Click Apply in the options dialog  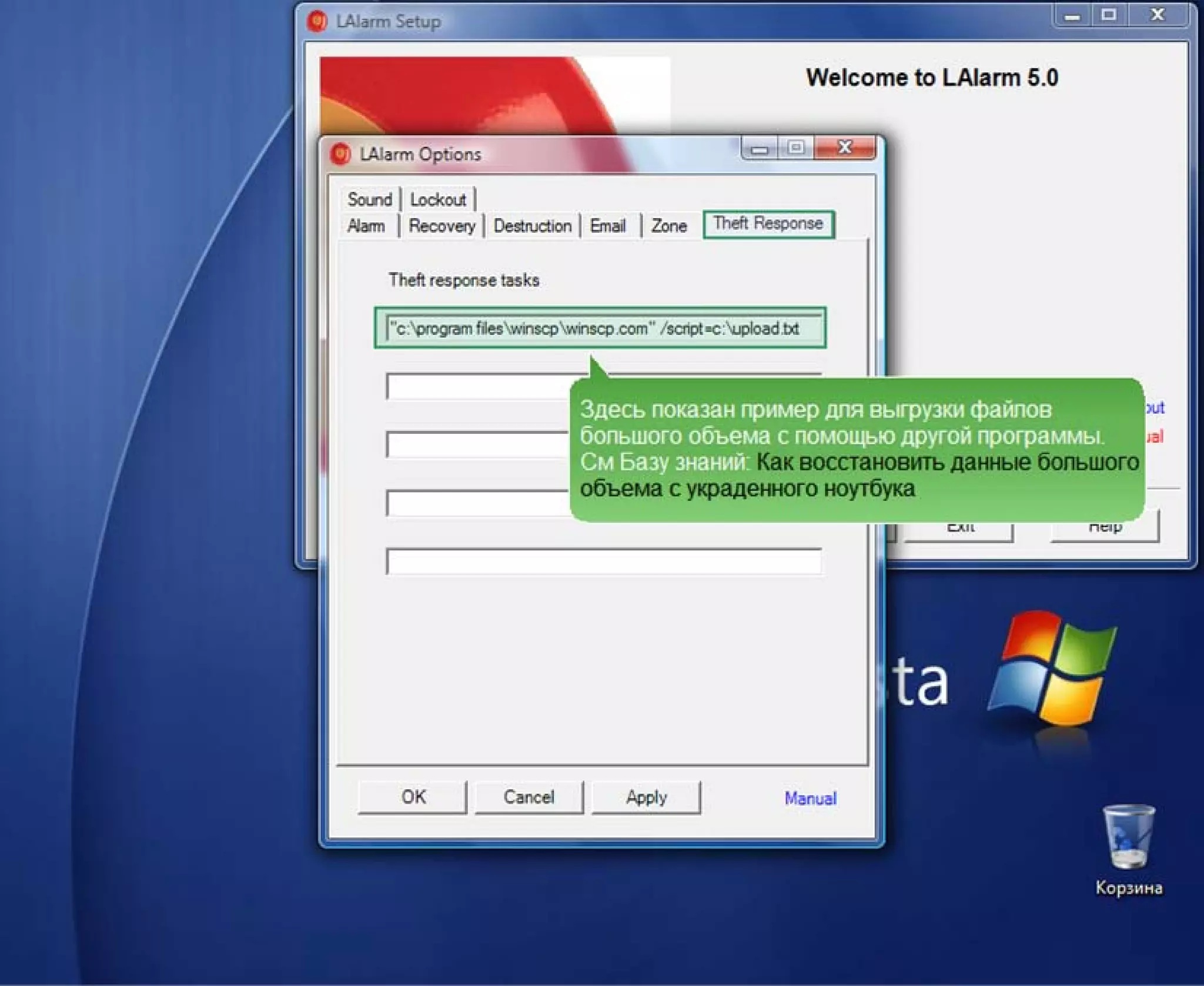click(646, 797)
